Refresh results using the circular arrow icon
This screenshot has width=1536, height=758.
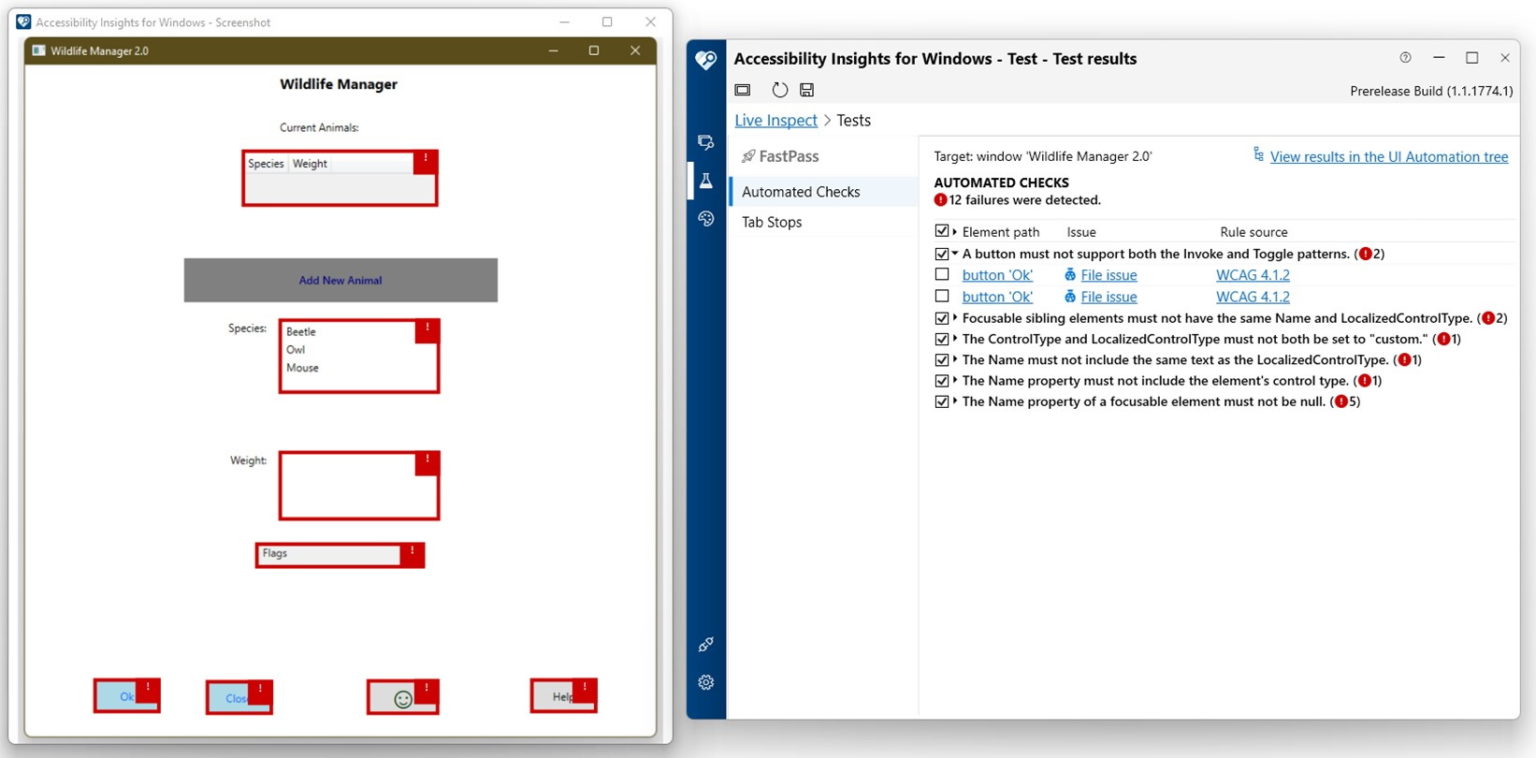tap(779, 89)
